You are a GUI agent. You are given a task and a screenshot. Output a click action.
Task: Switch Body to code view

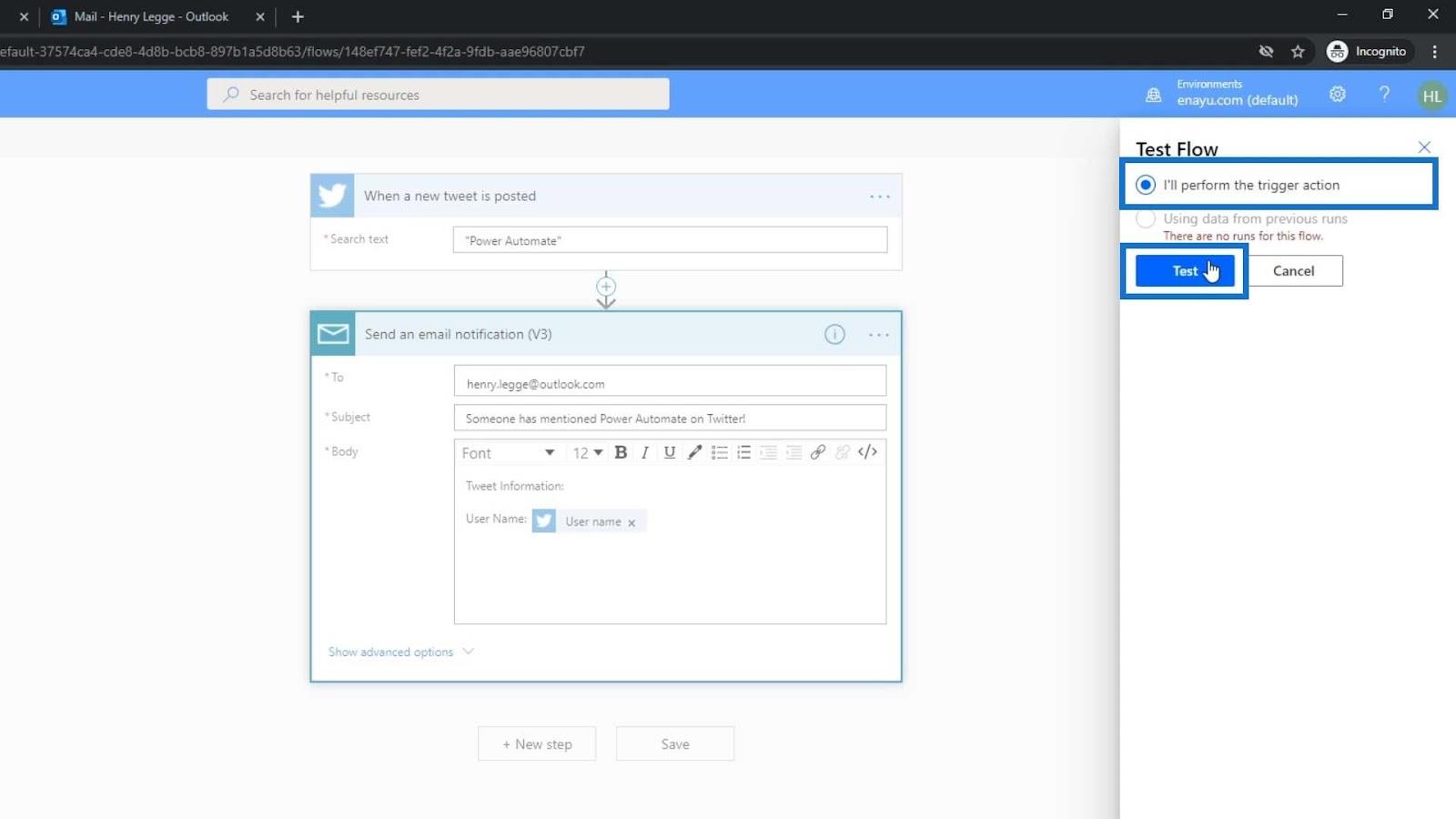click(867, 452)
